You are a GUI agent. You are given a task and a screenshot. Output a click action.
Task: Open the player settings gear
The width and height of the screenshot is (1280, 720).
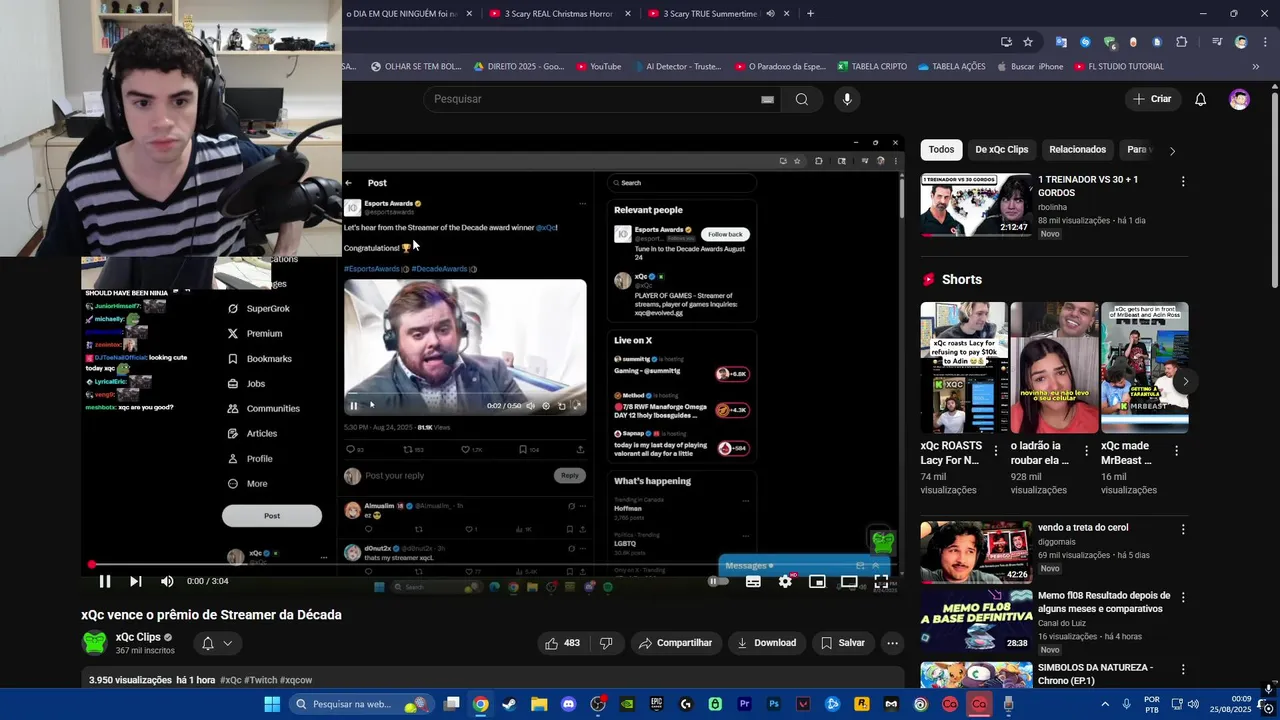tap(785, 581)
